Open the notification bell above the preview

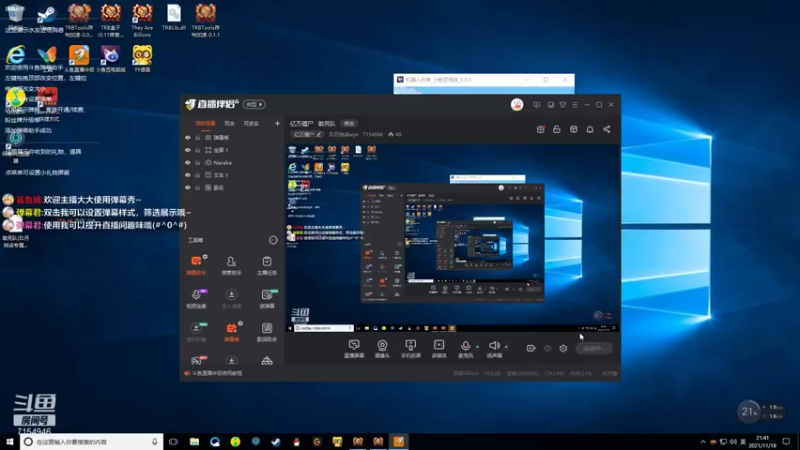tap(590, 130)
